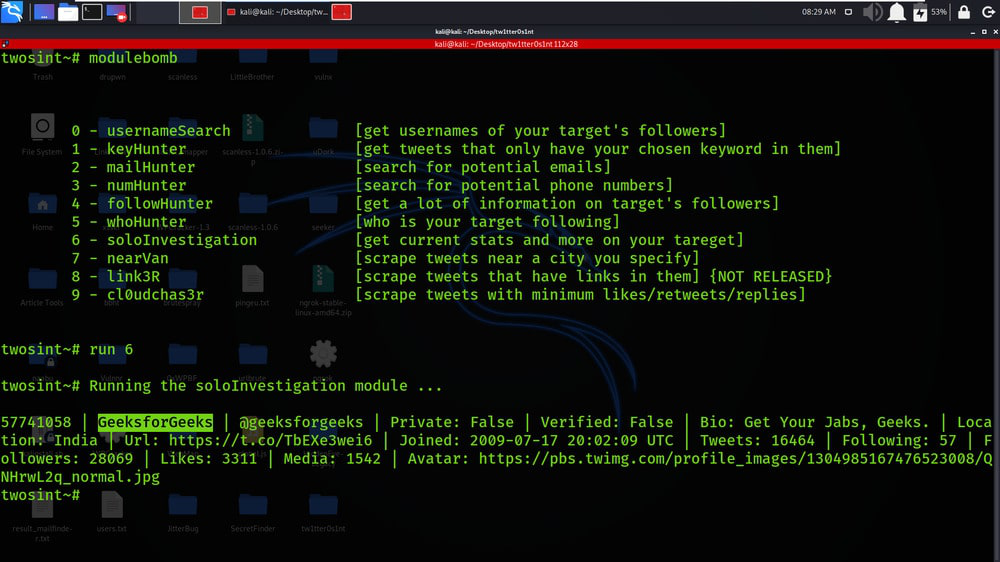1000x562 pixels.
Task: Select module entry '7 - nearVan'
Action: click(120, 258)
